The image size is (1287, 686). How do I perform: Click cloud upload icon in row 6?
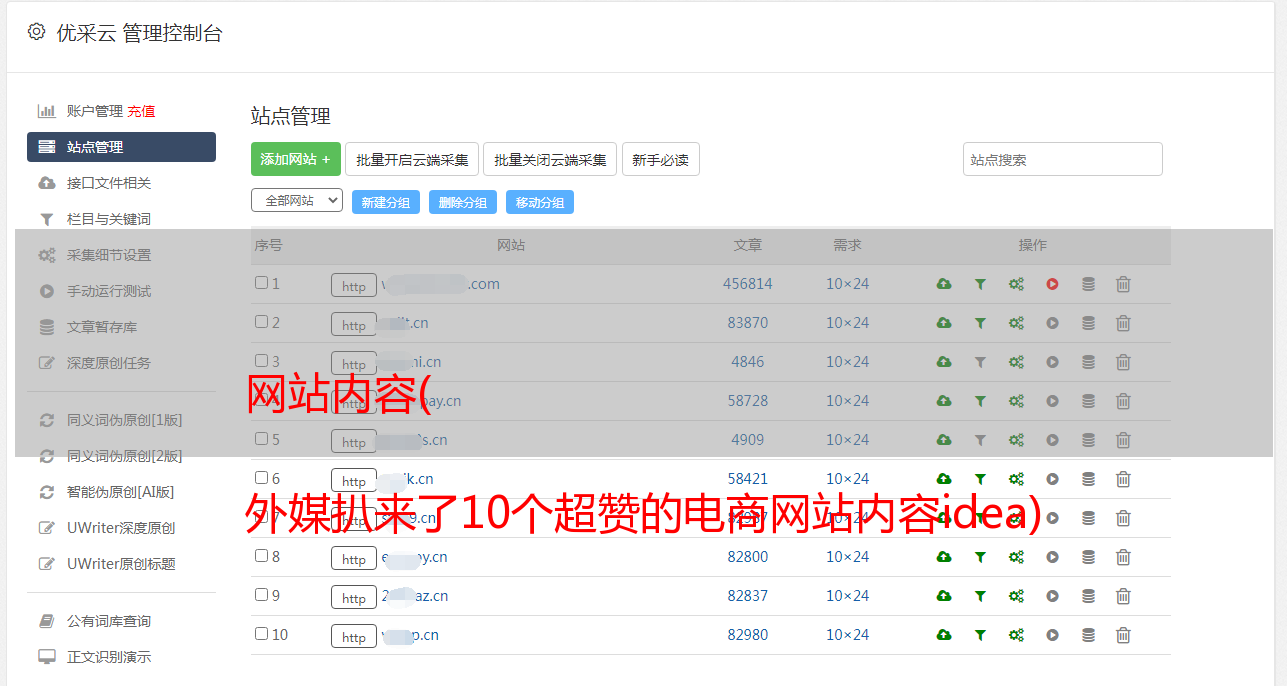(944, 479)
